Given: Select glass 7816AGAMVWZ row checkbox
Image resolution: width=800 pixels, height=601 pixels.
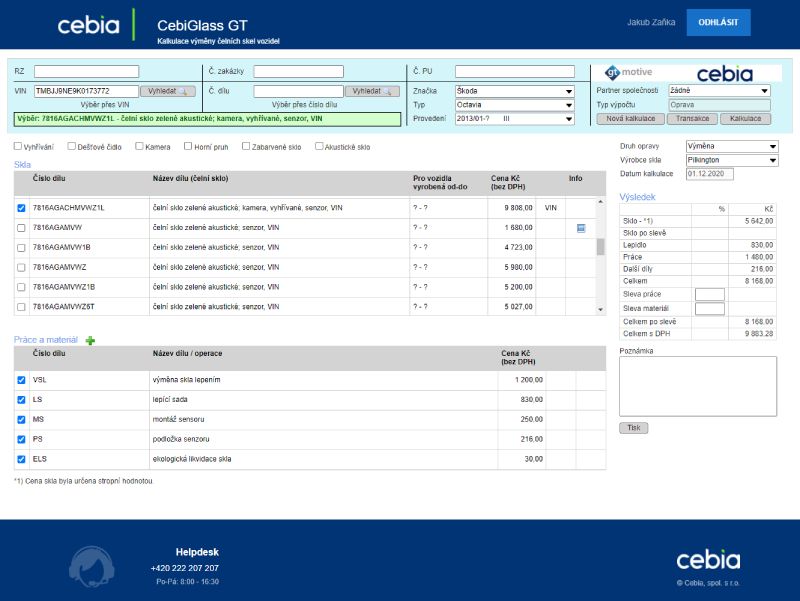Looking at the screenshot, I should click(x=21, y=267).
